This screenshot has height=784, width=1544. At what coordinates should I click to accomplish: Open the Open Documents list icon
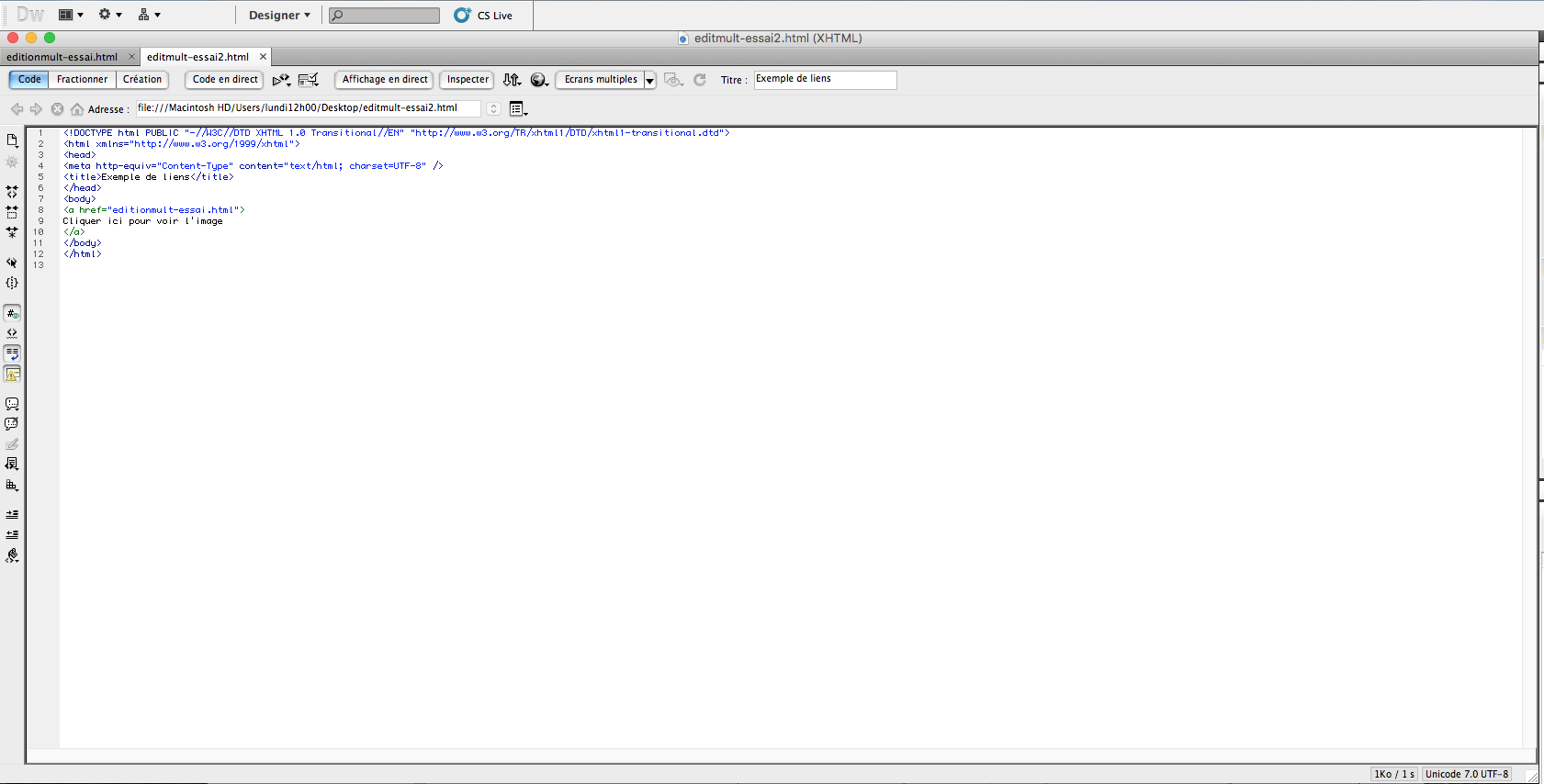[12, 140]
